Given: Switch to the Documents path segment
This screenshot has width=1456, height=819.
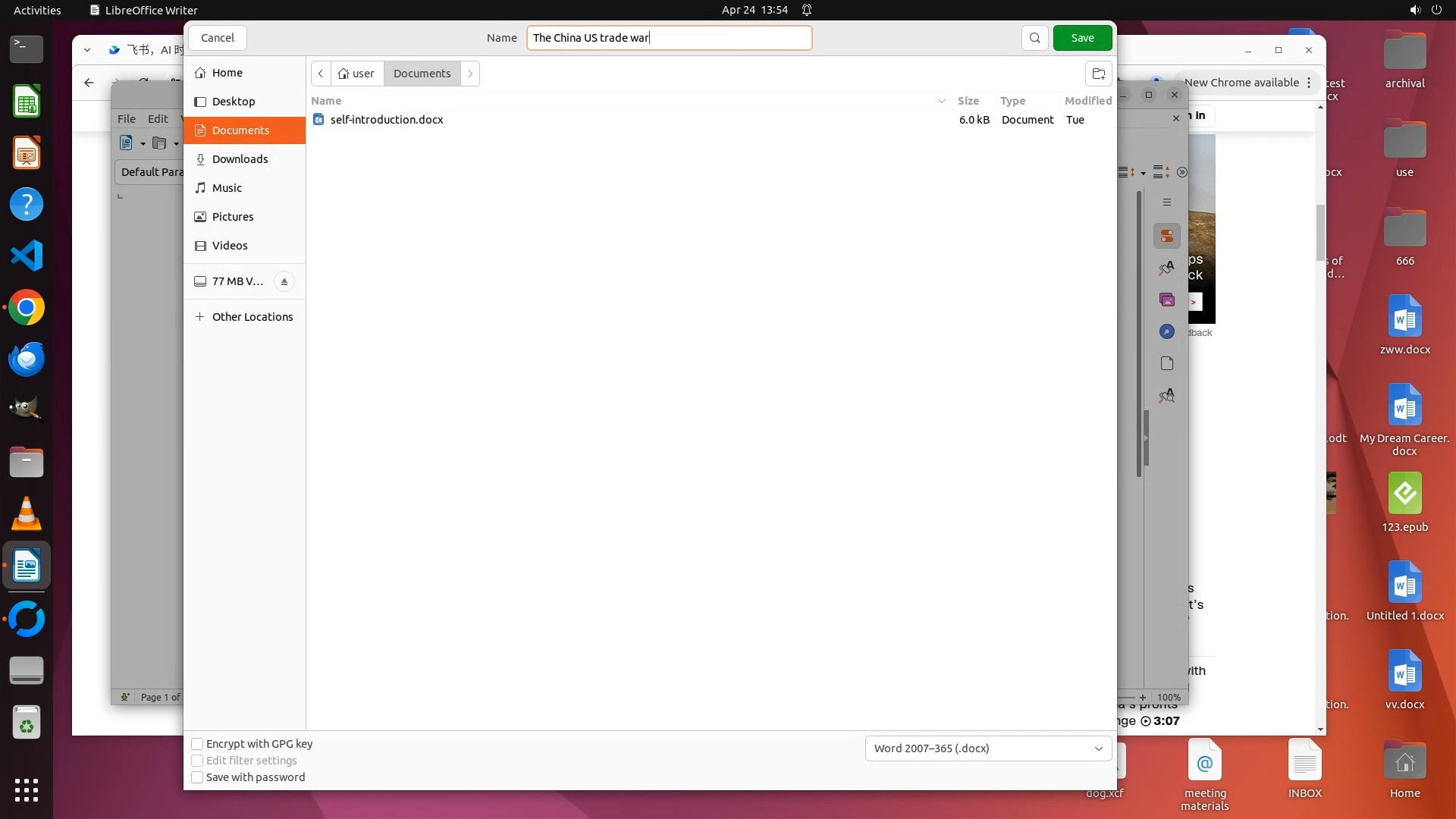Looking at the screenshot, I should pos(422,74).
